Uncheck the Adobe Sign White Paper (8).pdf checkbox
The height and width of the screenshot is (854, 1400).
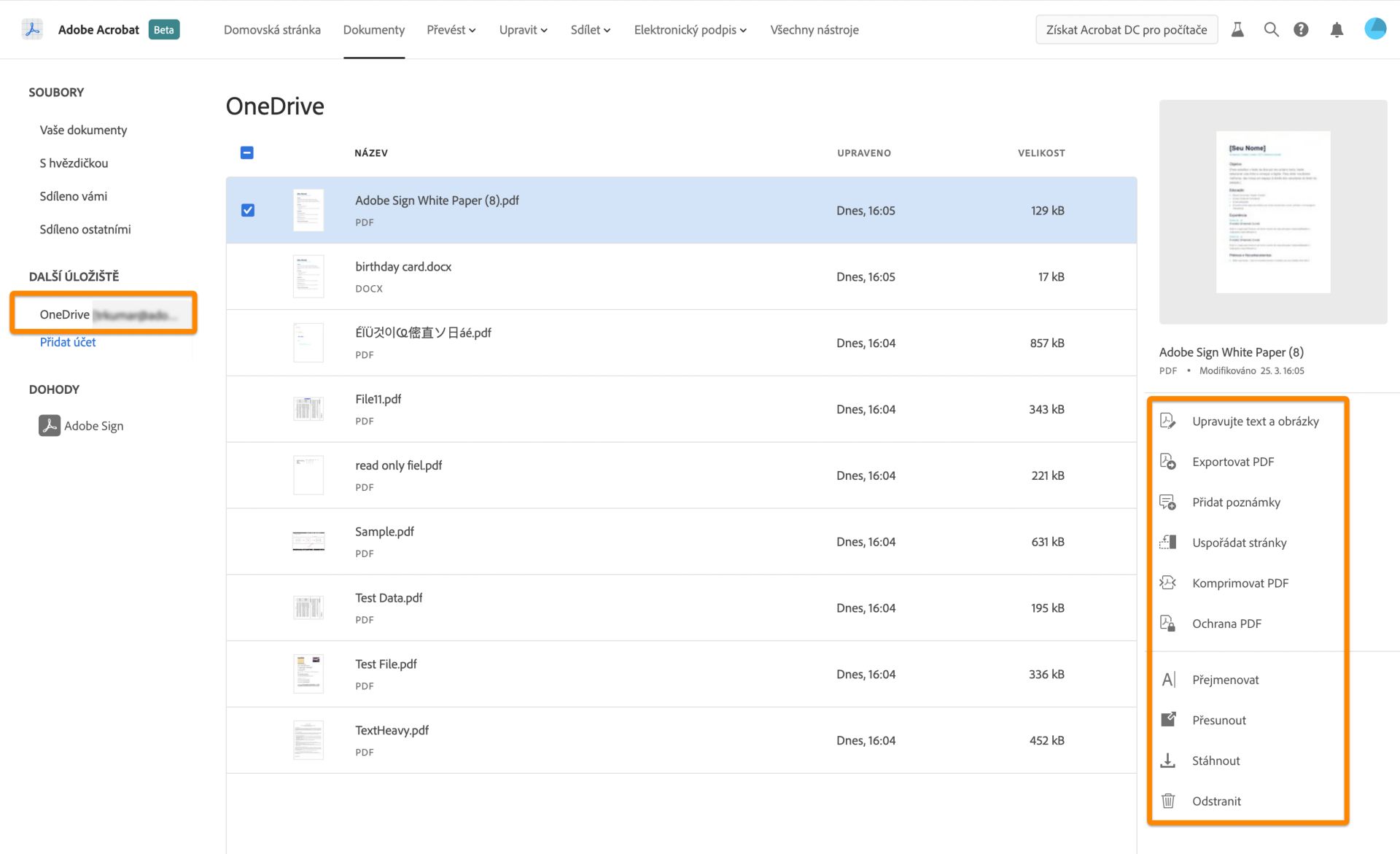248,210
